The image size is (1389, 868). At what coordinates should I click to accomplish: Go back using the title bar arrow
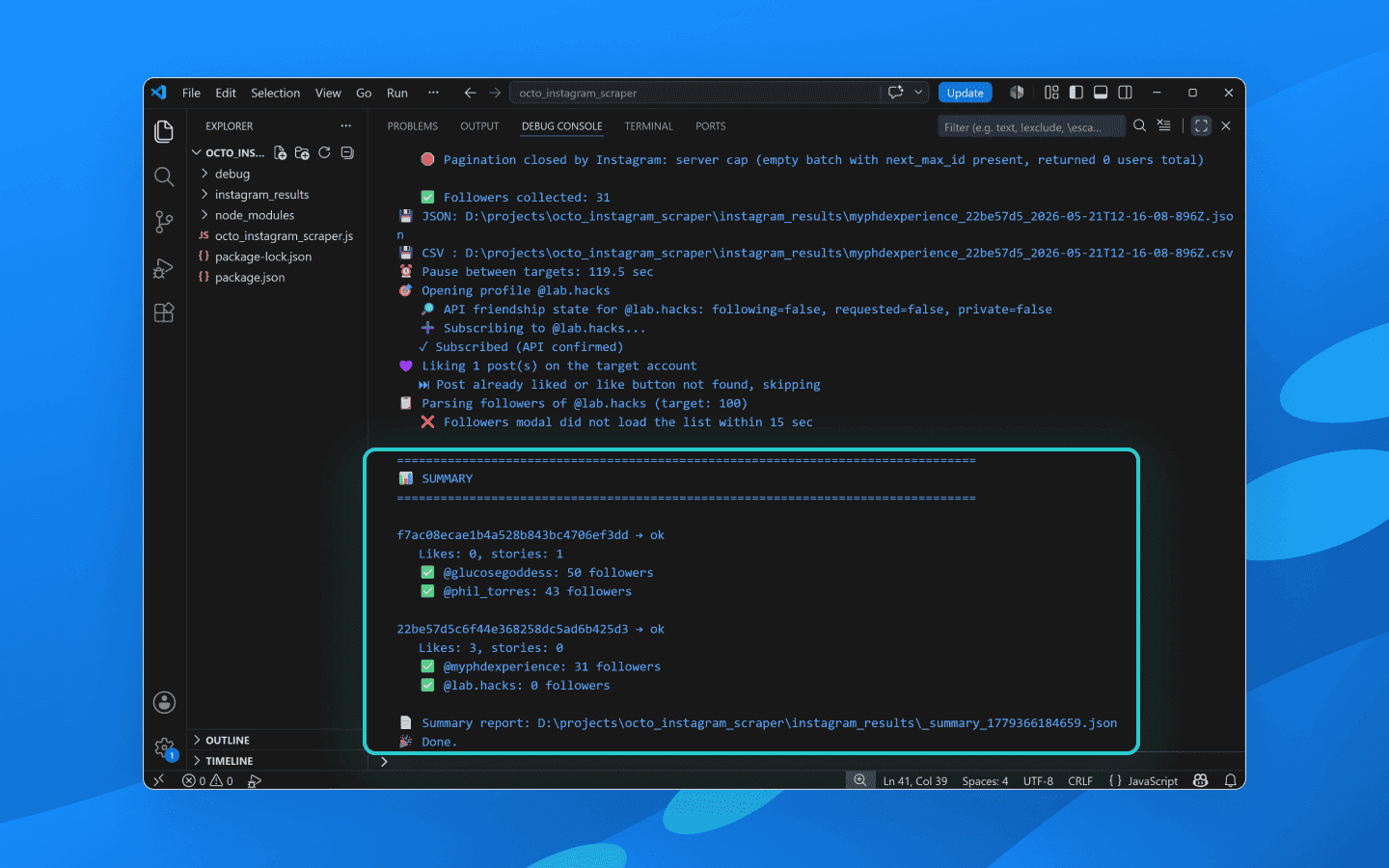[x=470, y=93]
